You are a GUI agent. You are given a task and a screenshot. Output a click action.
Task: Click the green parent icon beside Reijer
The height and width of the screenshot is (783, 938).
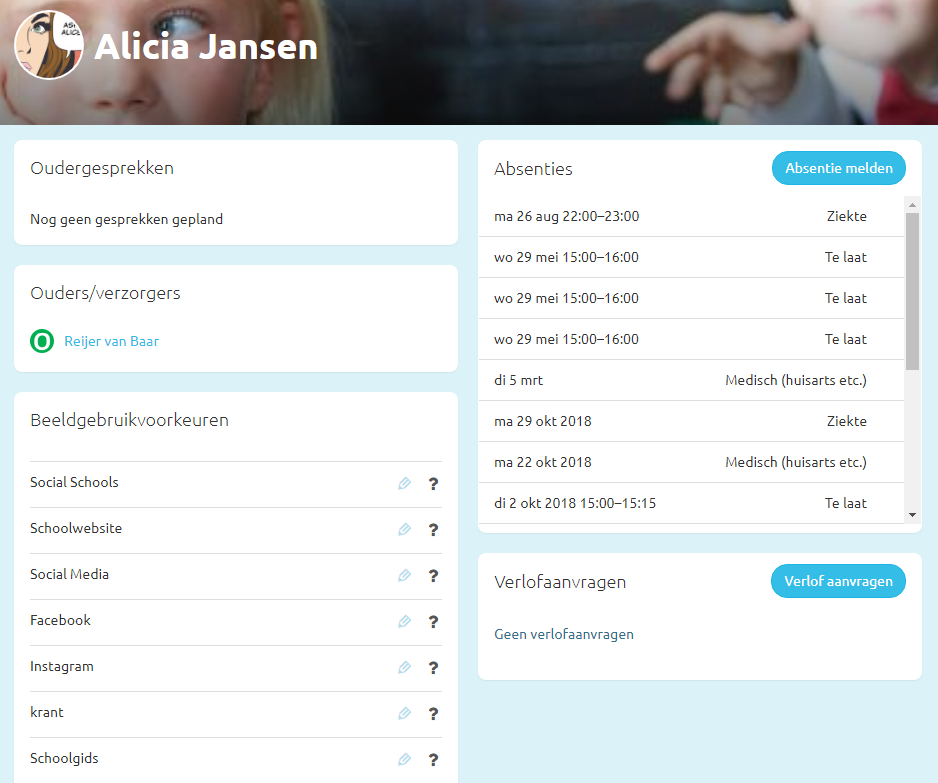pyautogui.click(x=42, y=342)
